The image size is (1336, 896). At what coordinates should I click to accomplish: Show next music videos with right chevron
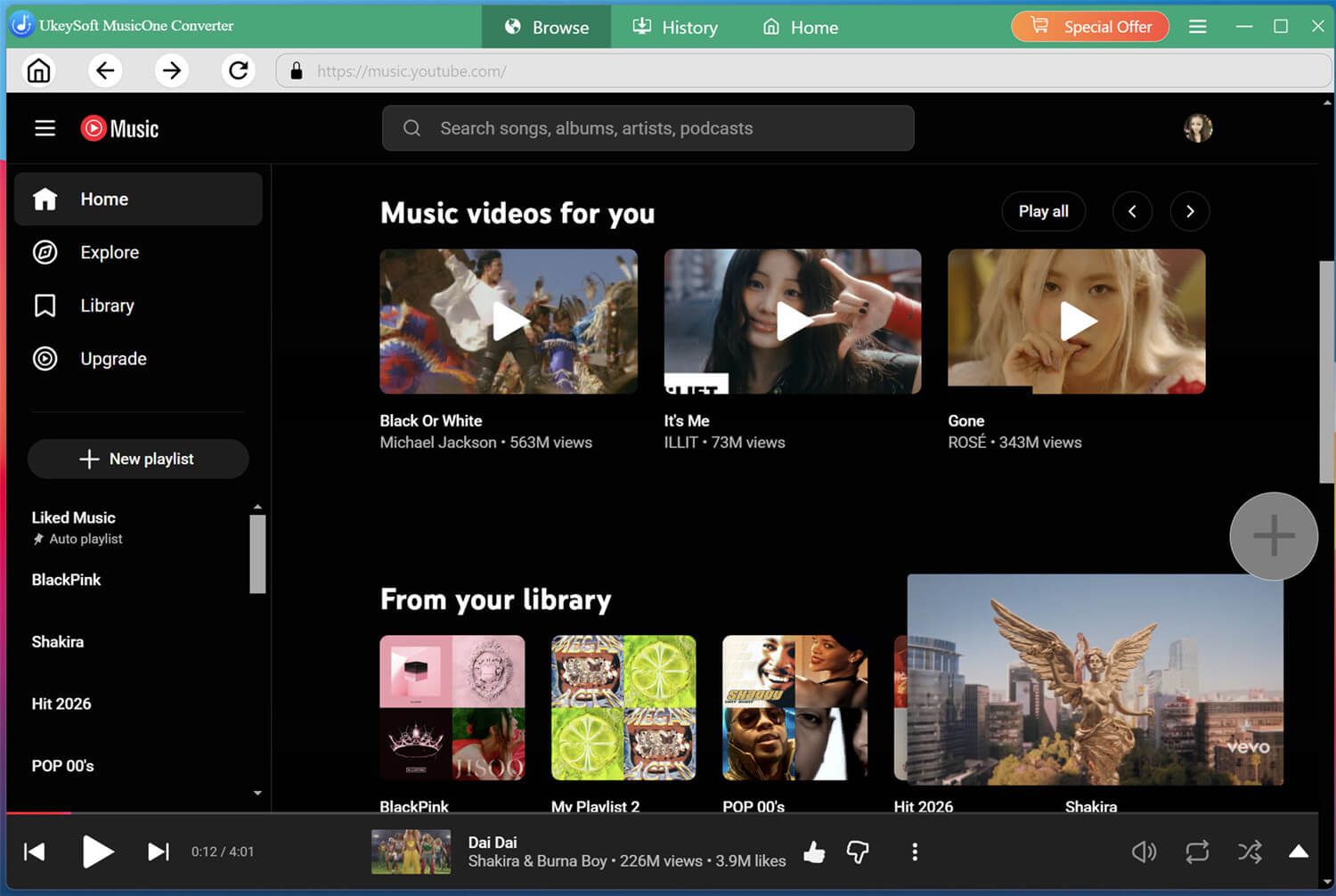(1190, 211)
